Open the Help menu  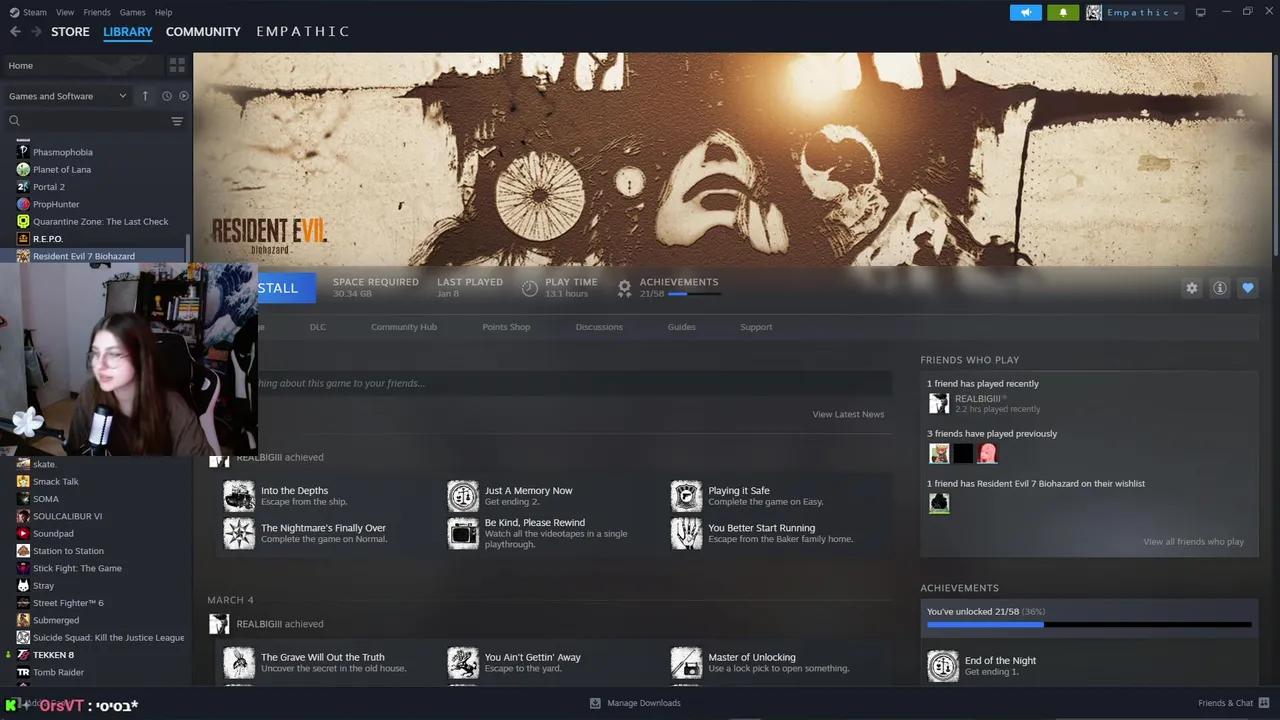click(164, 12)
